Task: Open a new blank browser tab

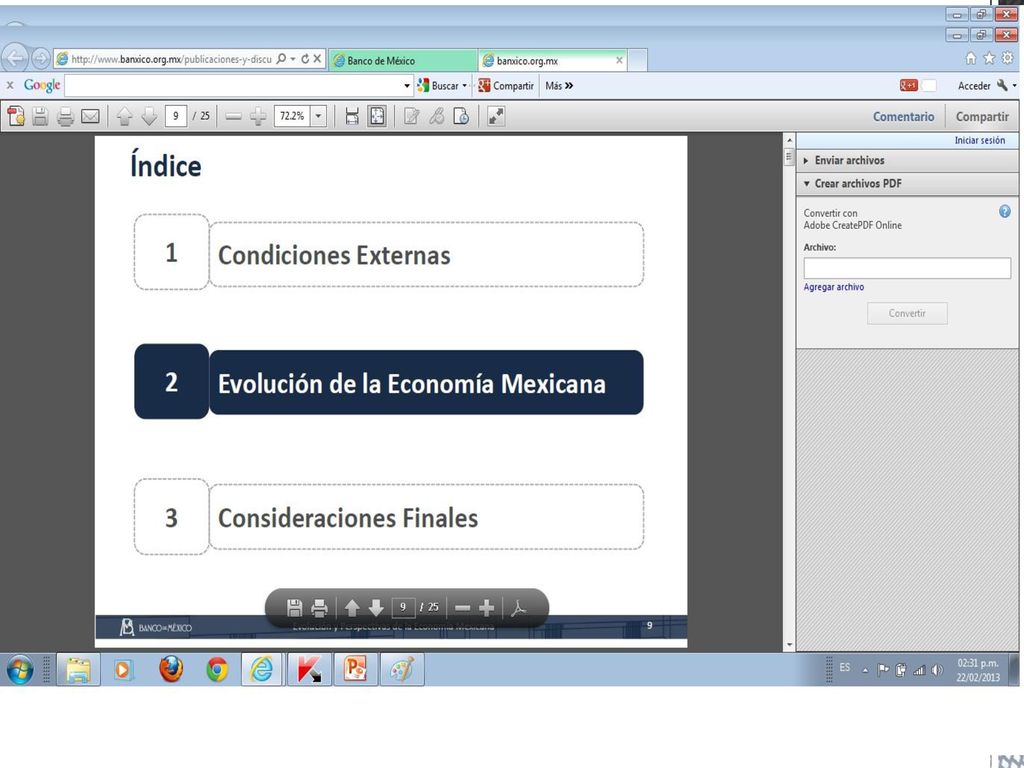Action: pos(637,60)
